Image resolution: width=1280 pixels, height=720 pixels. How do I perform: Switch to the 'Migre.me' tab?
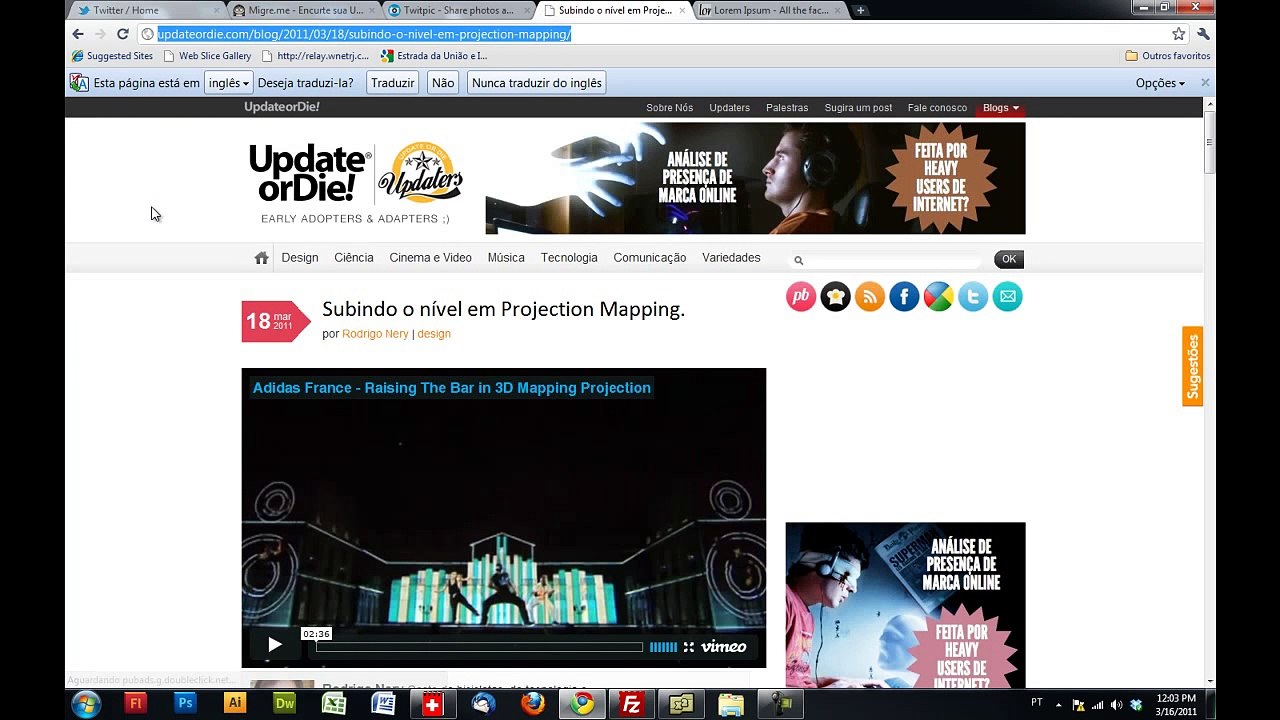tap(303, 10)
